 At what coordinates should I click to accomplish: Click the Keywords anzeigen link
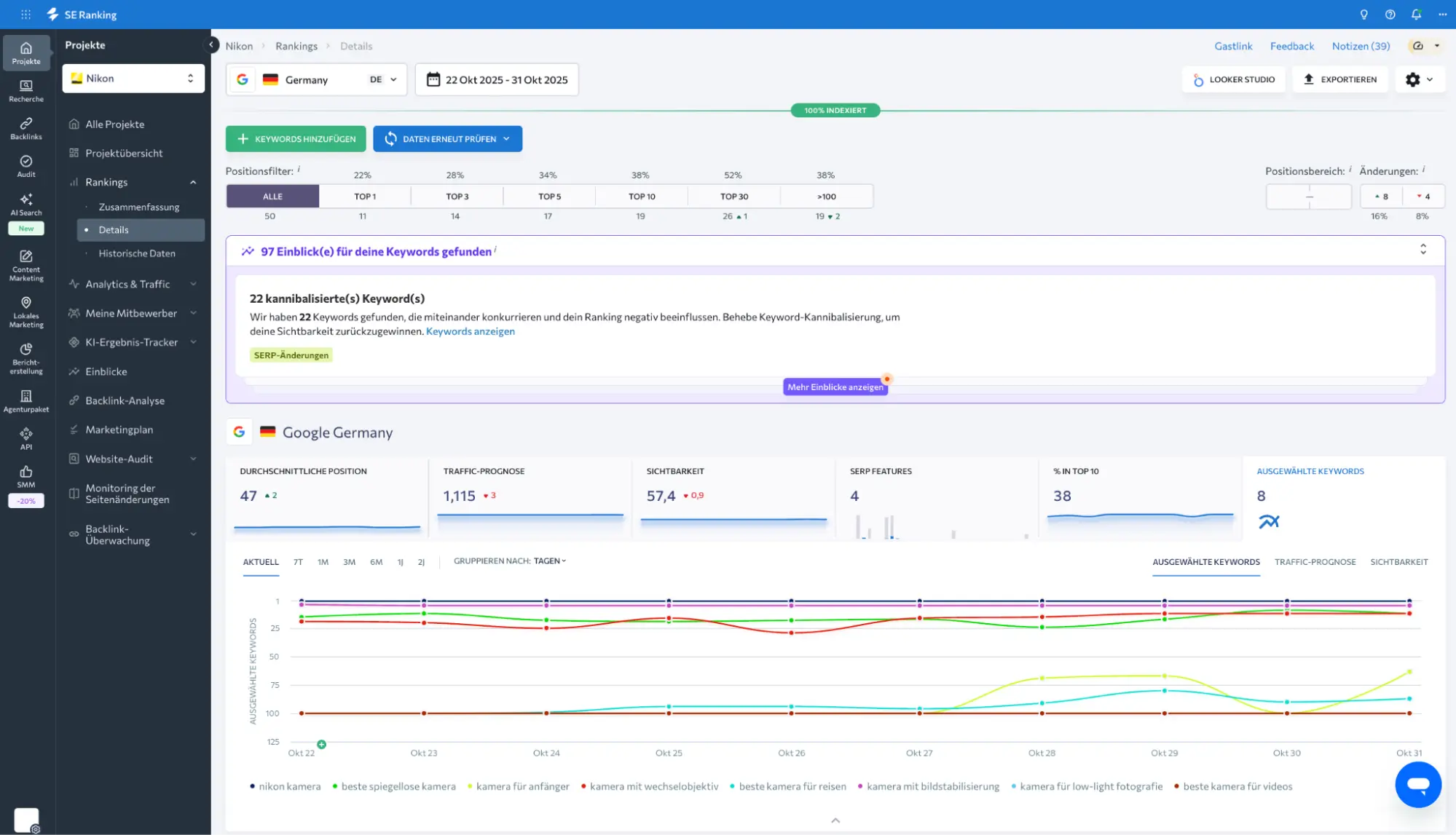point(470,331)
